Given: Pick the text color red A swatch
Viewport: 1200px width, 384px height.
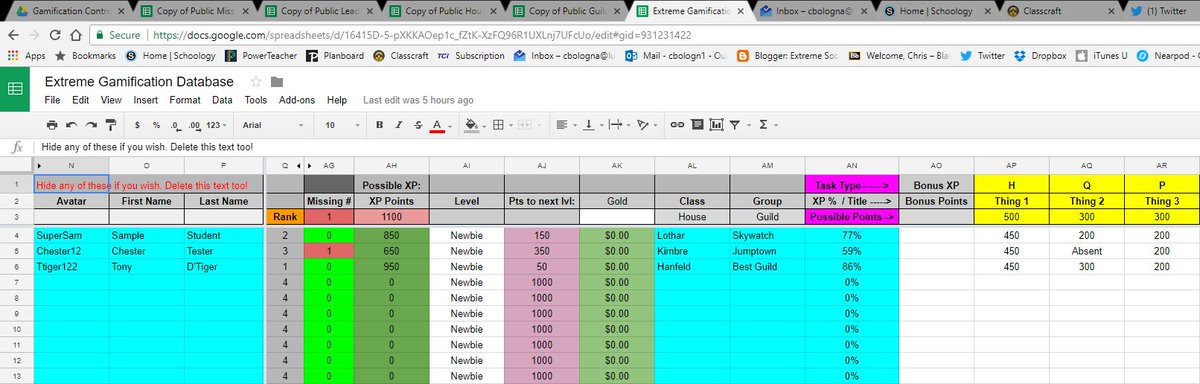Looking at the screenshot, I should [x=437, y=125].
